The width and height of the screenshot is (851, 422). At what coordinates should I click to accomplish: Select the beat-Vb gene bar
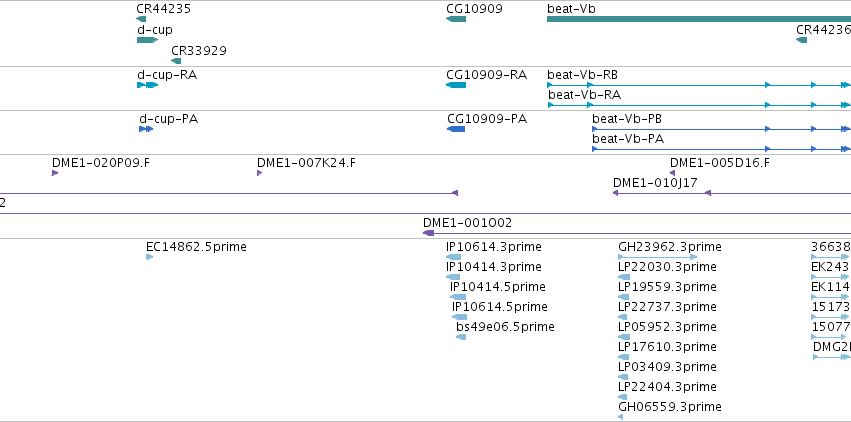pyautogui.click(x=699, y=19)
